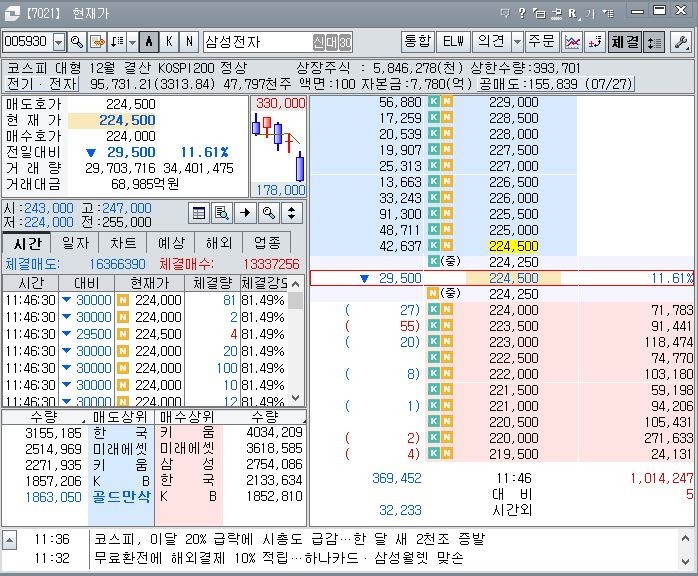Click the up arrow button left of news times
The image size is (698, 576).
(x=9, y=540)
